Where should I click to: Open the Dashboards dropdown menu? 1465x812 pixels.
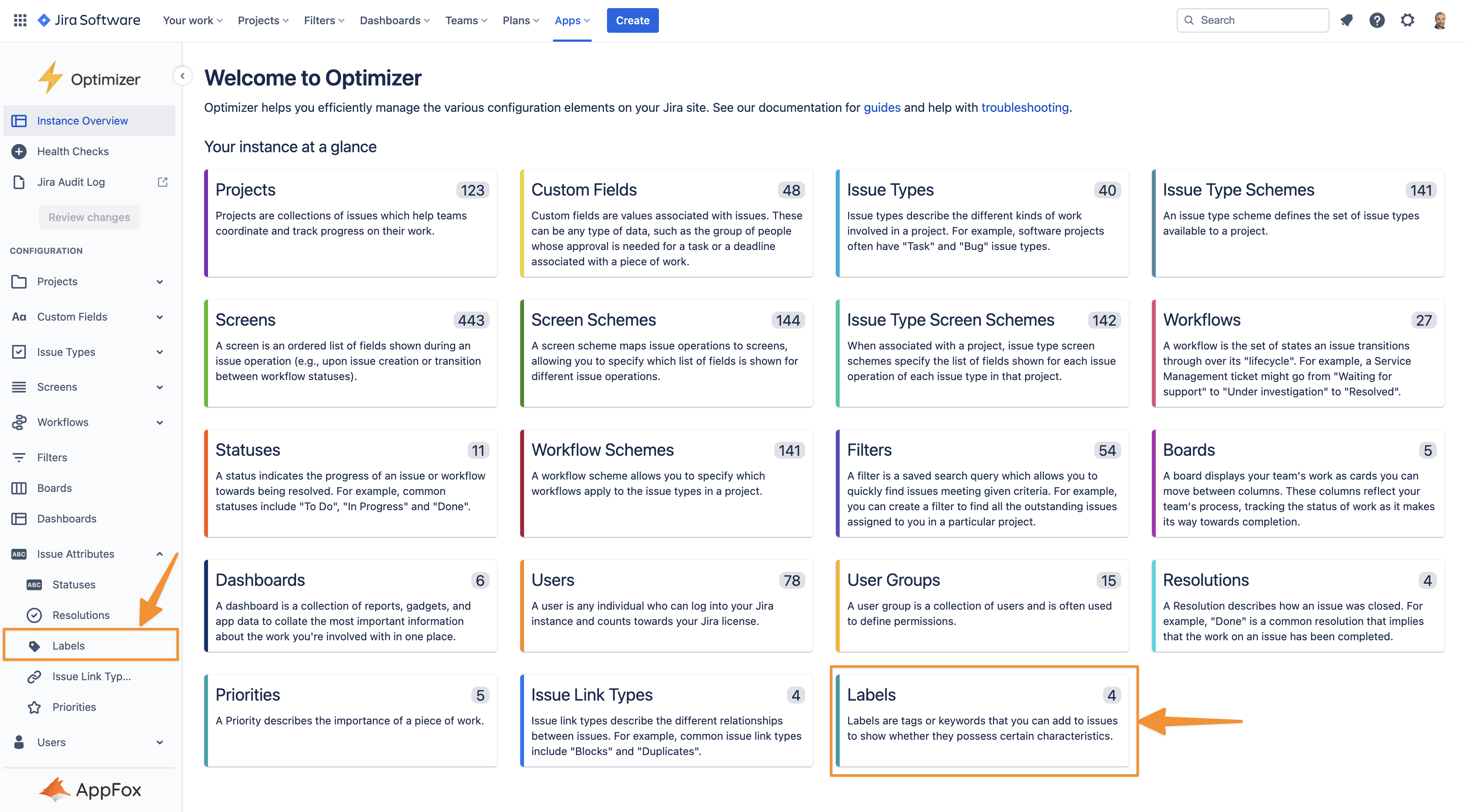(x=394, y=20)
